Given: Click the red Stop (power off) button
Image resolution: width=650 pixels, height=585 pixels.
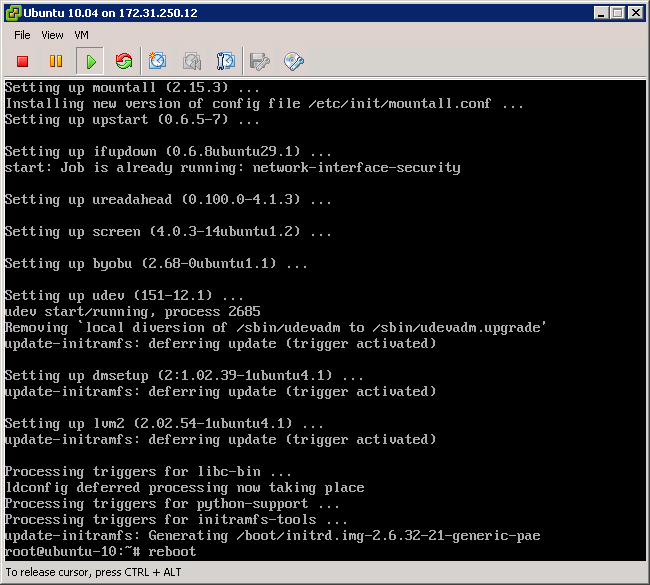Looking at the screenshot, I should point(22,61).
